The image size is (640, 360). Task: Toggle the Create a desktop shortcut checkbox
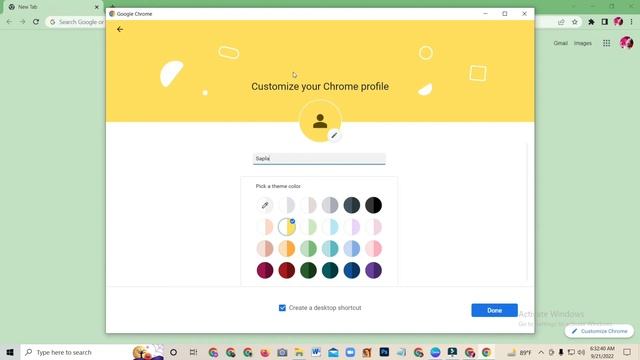pos(282,308)
